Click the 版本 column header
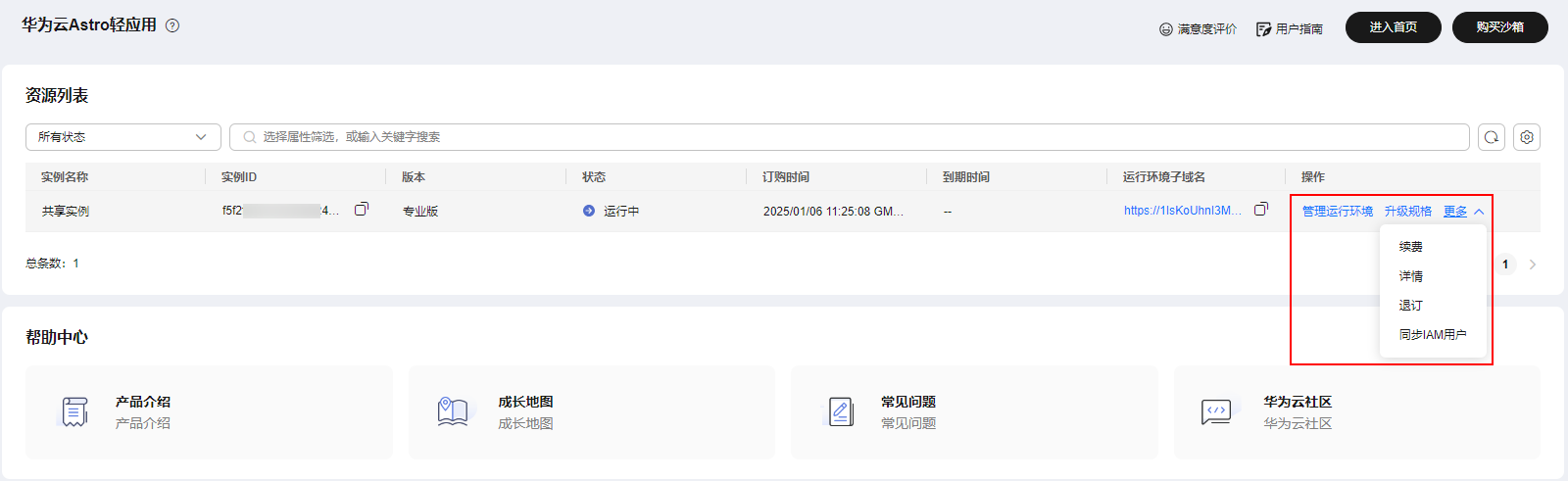1568x481 pixels. (x=414, y=177)
